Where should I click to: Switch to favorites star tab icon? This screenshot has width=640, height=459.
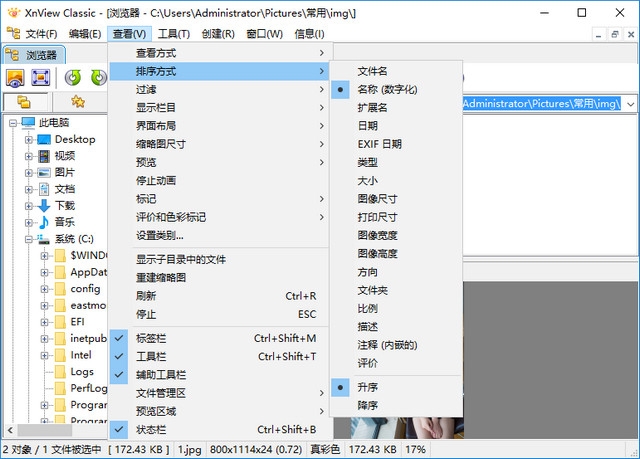click(x=78, y=102)
